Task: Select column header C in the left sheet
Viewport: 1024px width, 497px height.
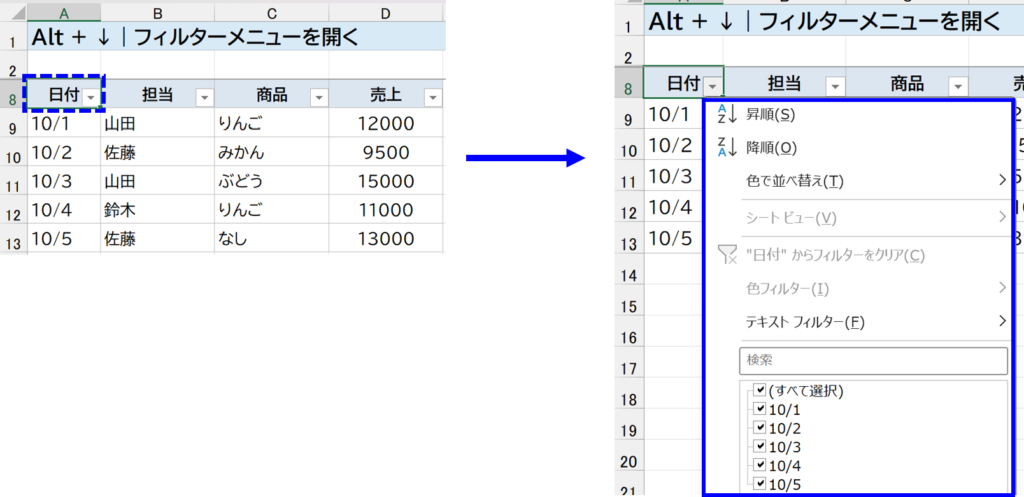Action: [x=272, y=13]
